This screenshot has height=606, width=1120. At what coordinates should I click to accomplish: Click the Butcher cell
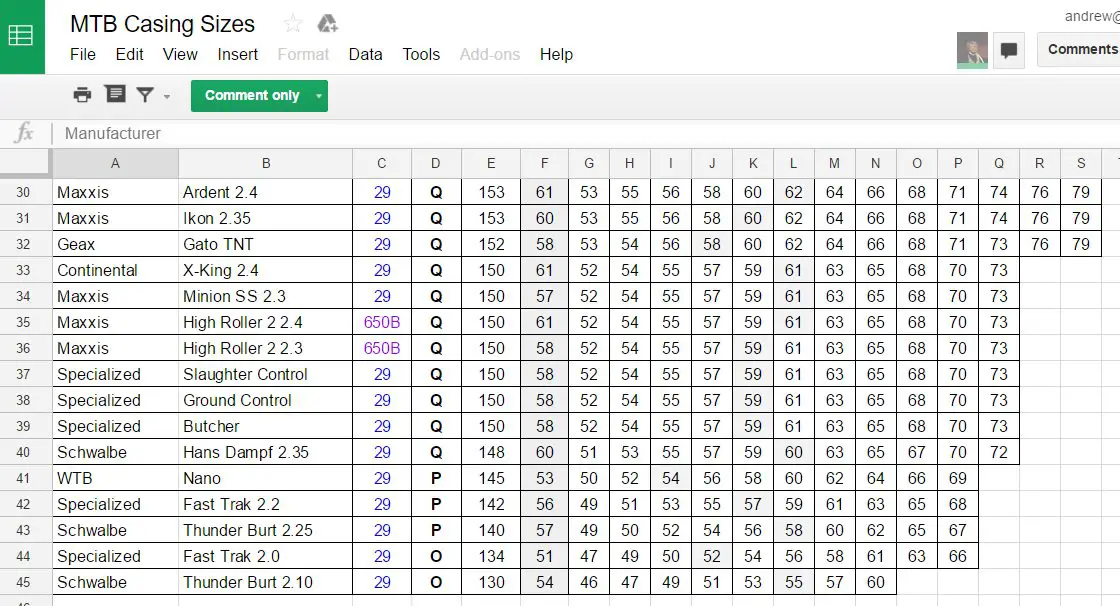tap(266, 427)
